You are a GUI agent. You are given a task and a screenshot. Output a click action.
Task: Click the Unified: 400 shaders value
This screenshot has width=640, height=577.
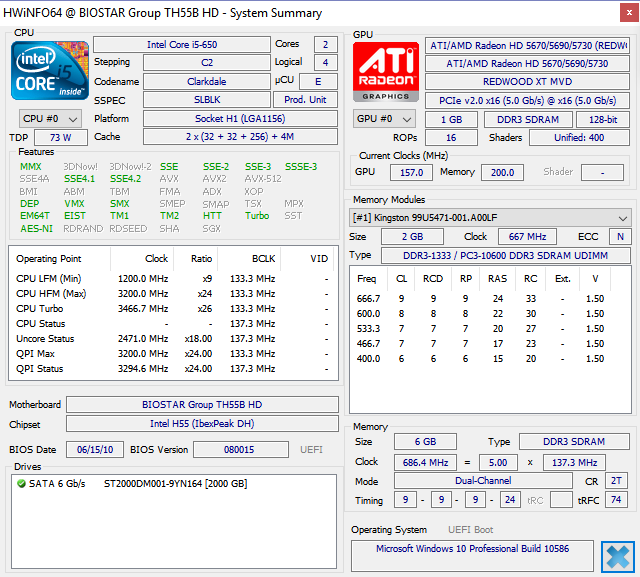click(x=579, y=138)
